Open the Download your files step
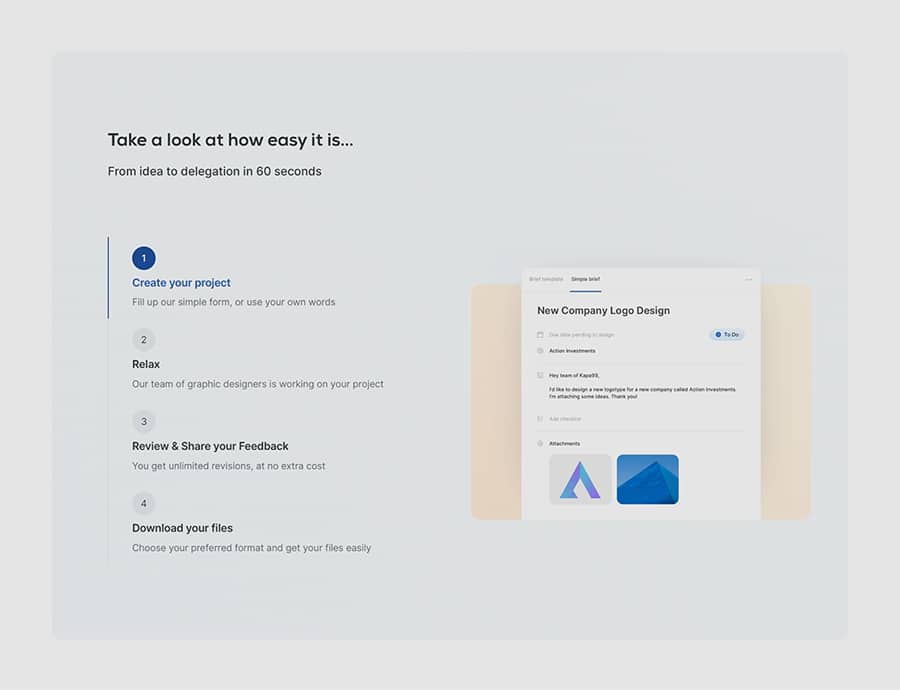This screenshot has height=690, width=900. 182,528
